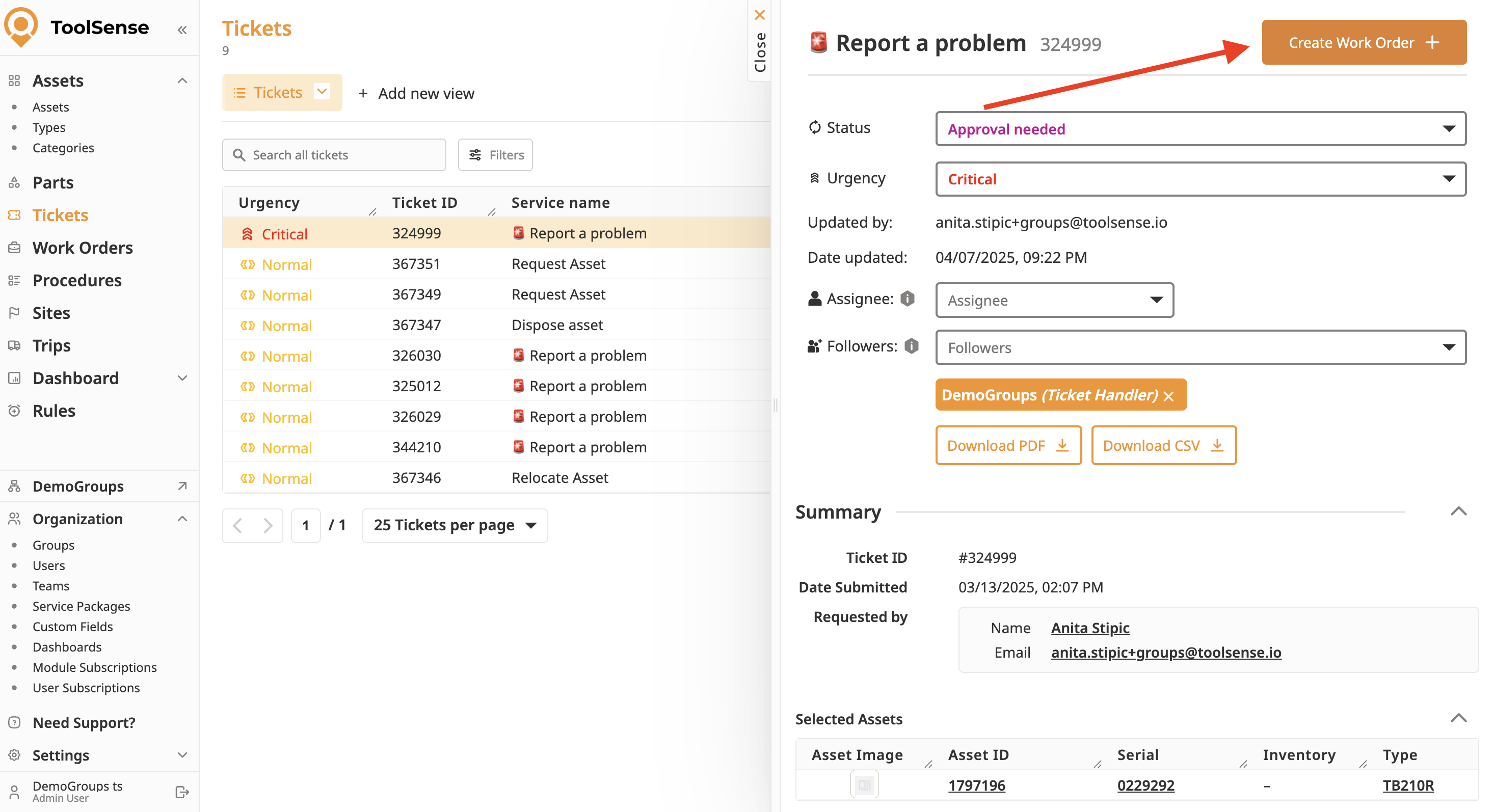The width and height of the screenshot is (1493, 812).
Task: Select the Tickets view tab
Action: pyautogui.click(x=277, y=92)
